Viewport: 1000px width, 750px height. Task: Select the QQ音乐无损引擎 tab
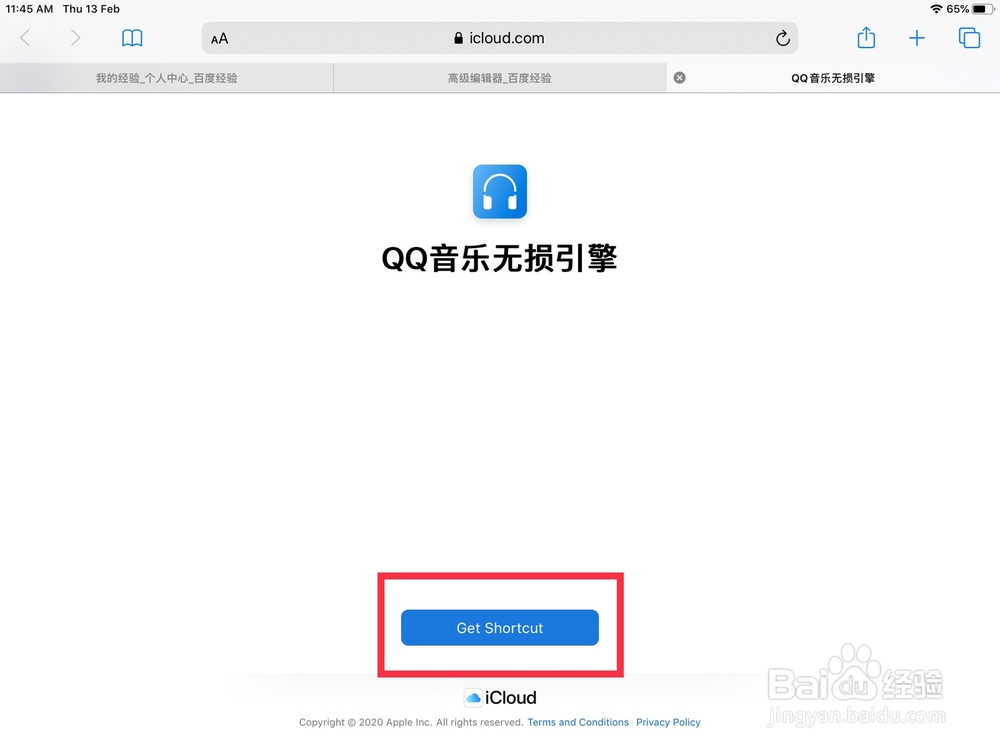(833, 78)
